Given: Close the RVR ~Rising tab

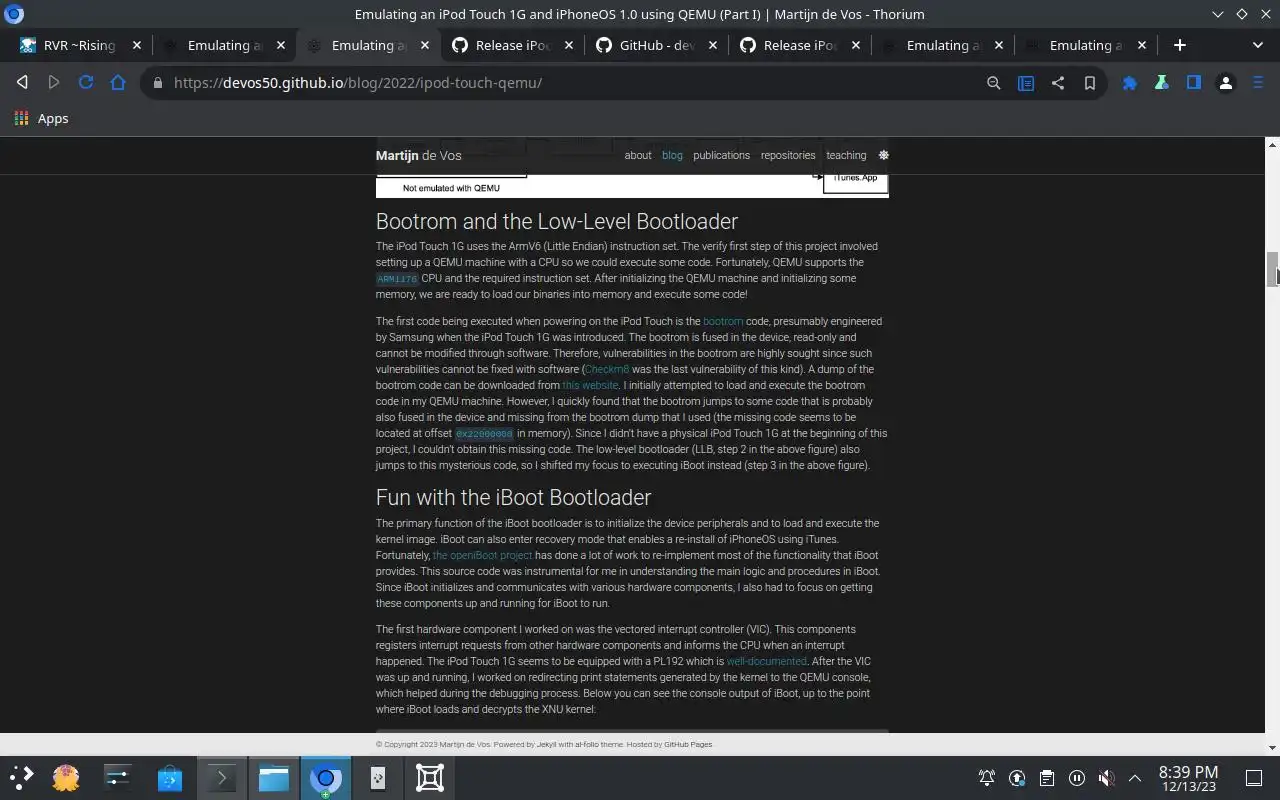Looking at the screenshot, I should point(137,45).
